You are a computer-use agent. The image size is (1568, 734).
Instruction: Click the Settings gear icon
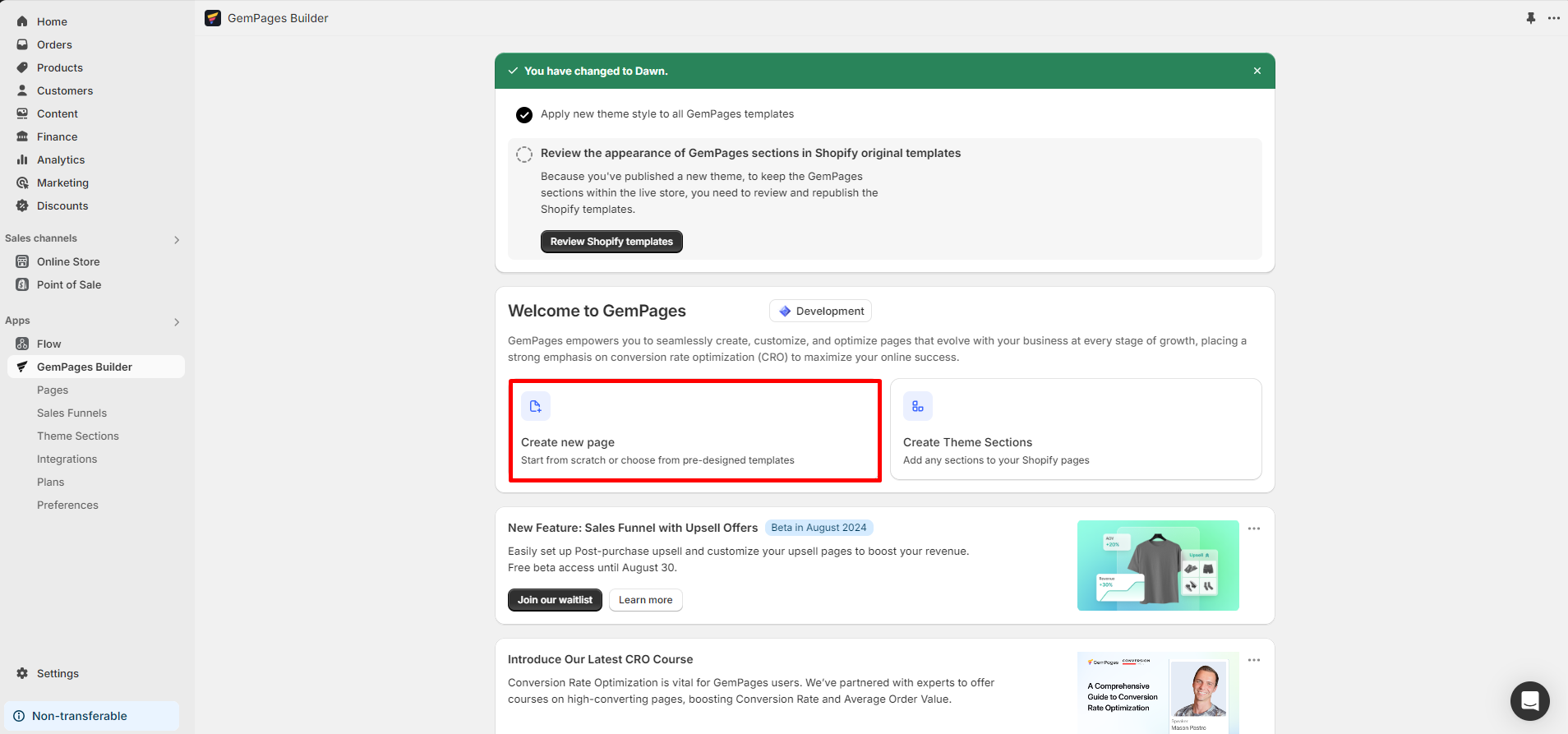pyautogui.click(x=22, y=673)
